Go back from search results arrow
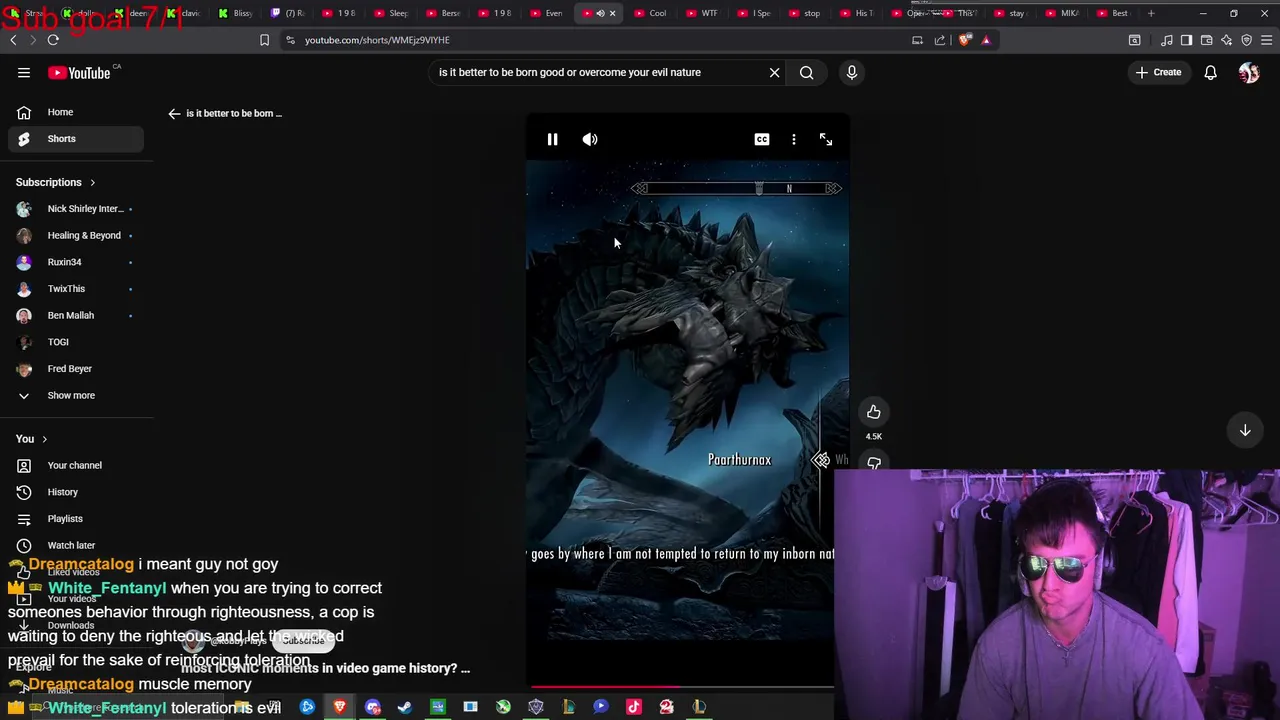This screenshot has height=720, width=1280. pos(174,113)
